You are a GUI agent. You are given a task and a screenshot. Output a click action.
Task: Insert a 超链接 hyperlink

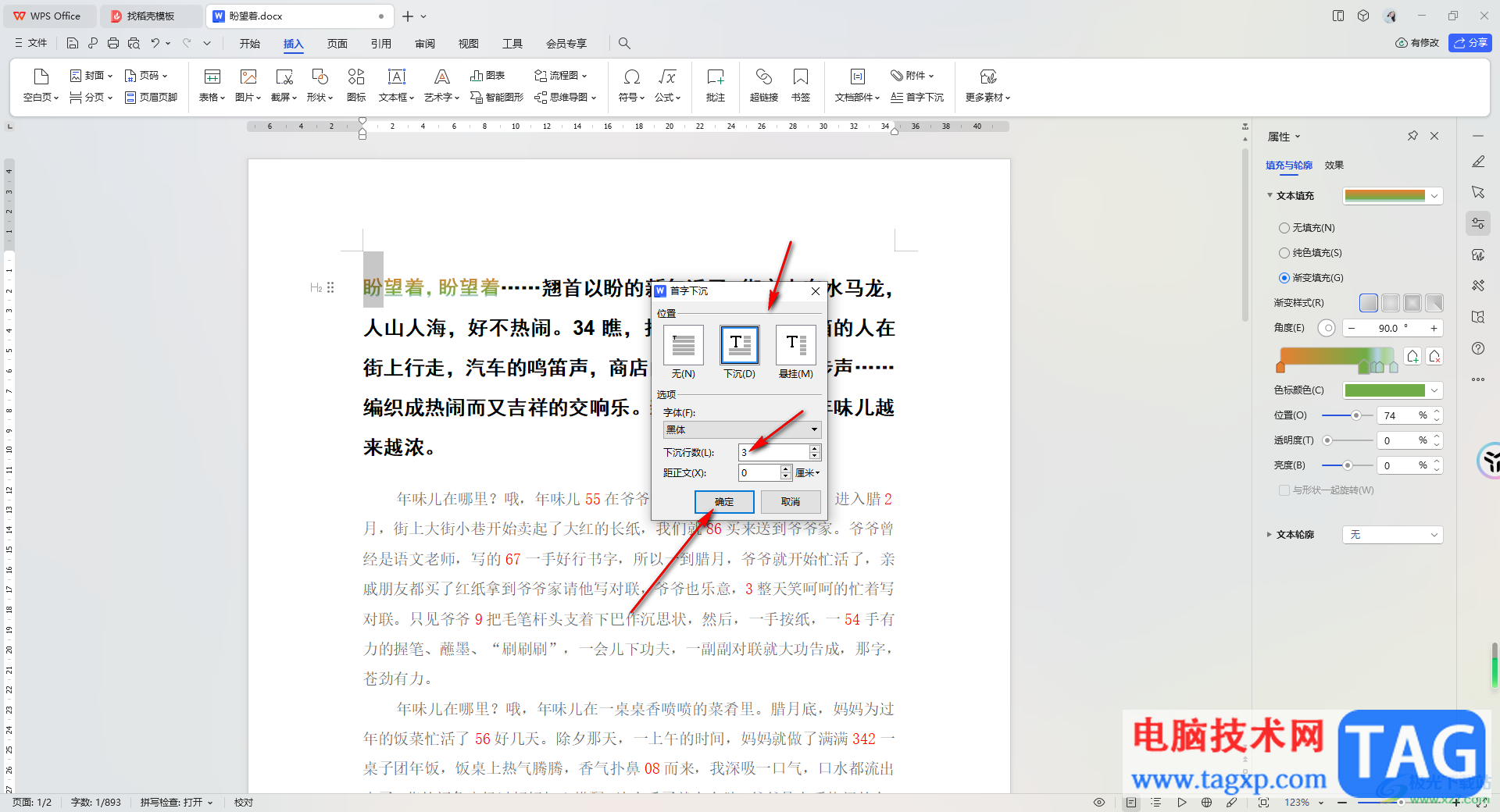point(763,85)
